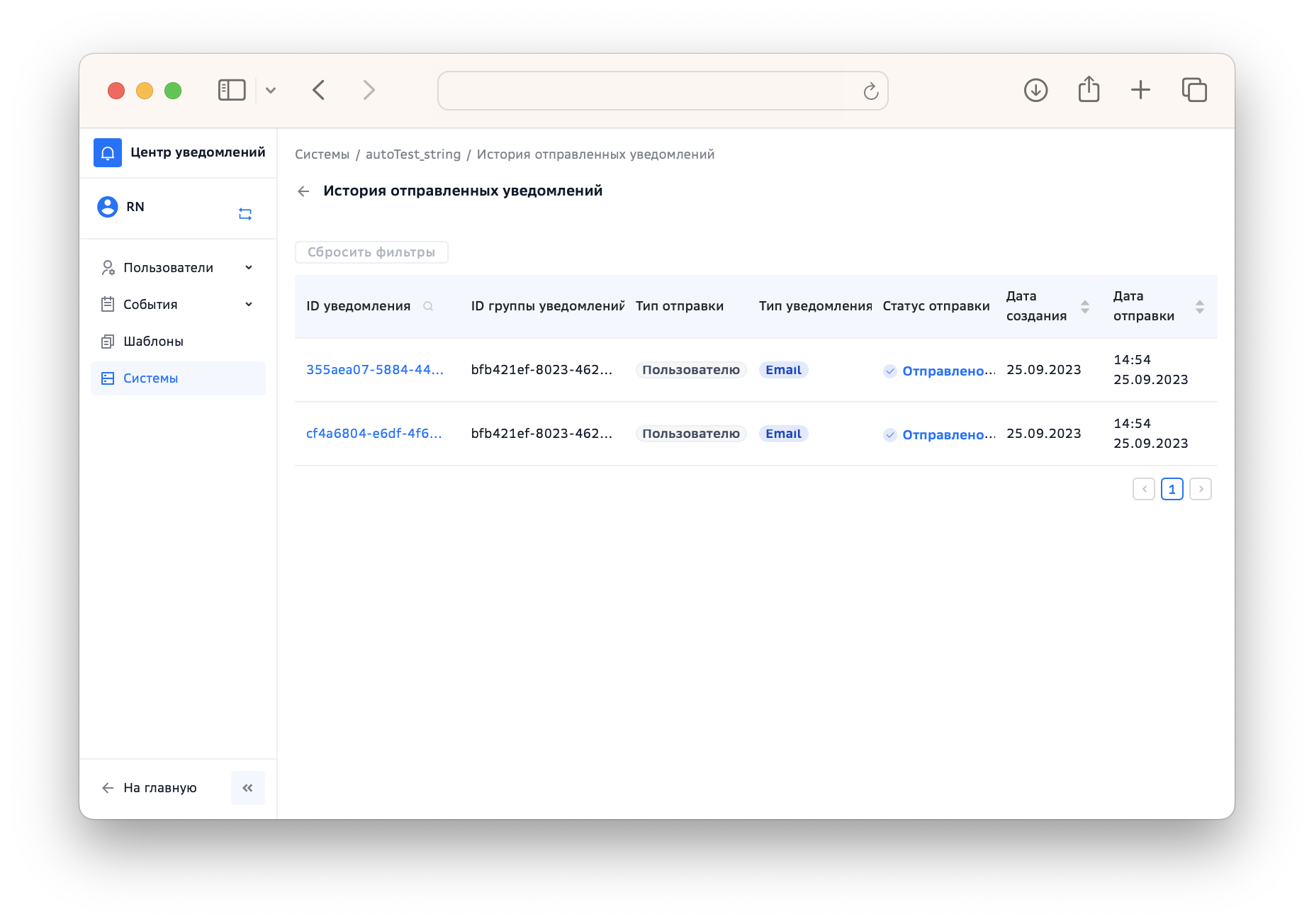Click the На главную arrow icon
Image resolution: width=1314 pixels, height=924 pixels.
tap(108, 788)
